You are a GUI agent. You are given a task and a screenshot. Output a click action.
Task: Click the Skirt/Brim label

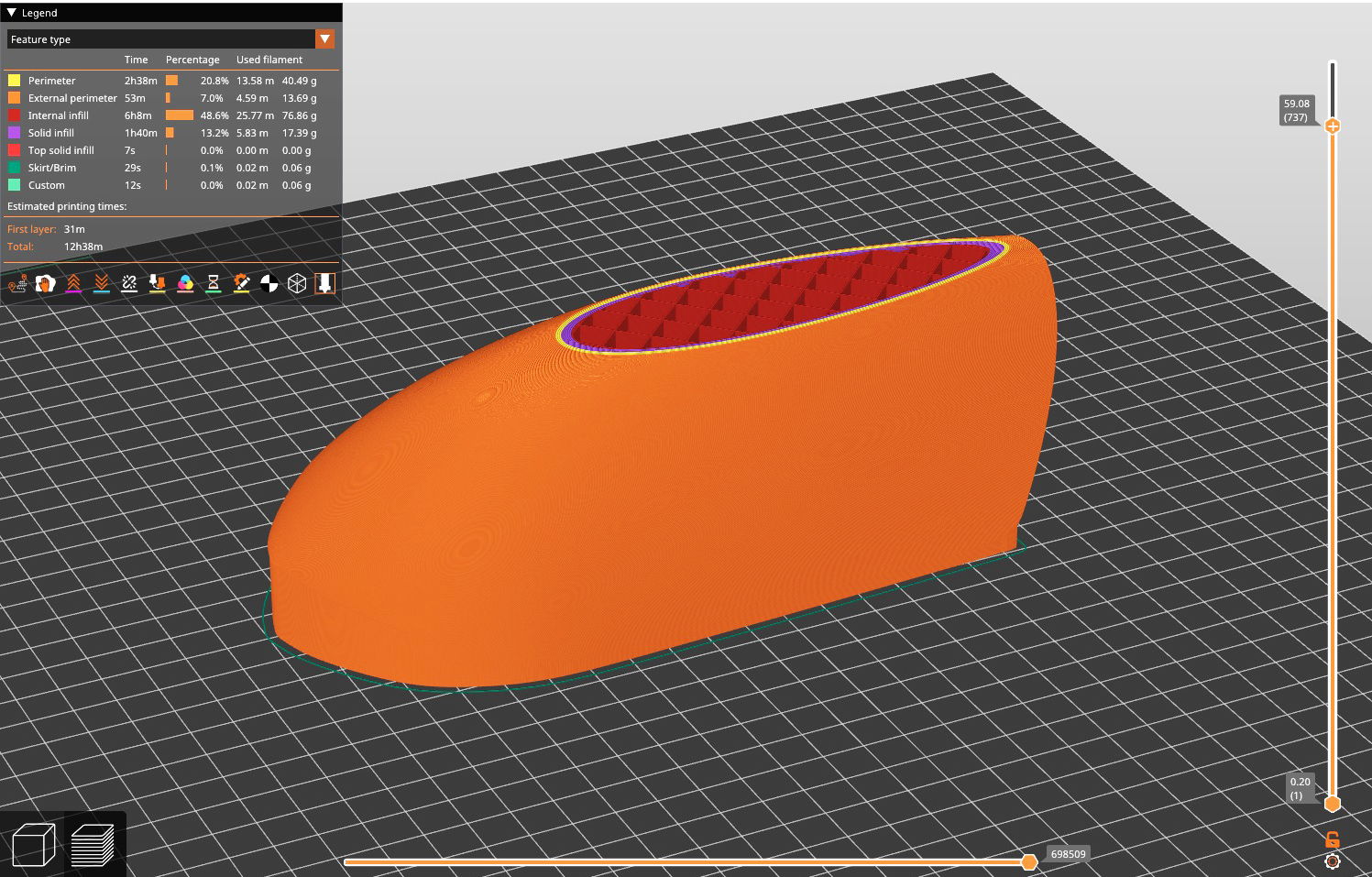click(51, 168)
